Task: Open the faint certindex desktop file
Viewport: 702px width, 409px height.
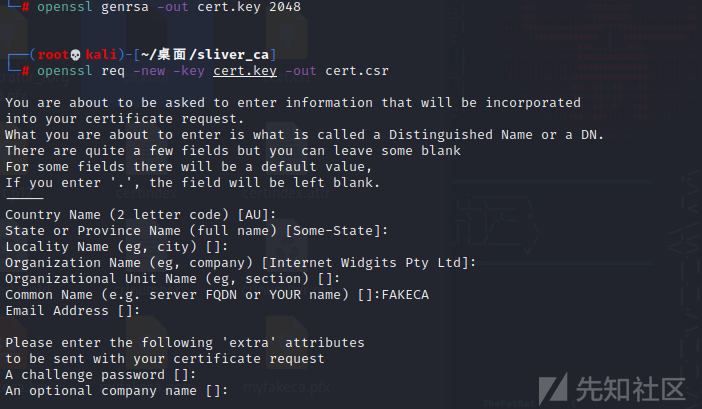Action: point(147,193)
